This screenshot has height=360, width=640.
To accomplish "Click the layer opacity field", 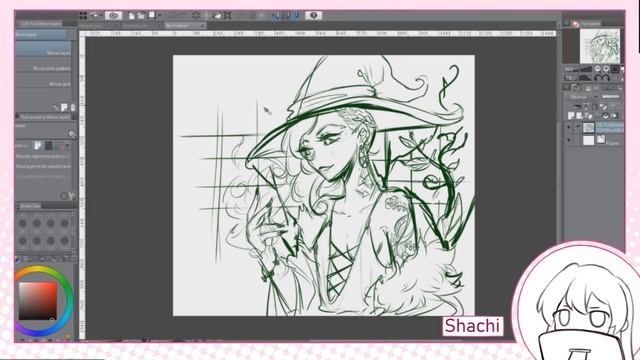I will [611, 97].
